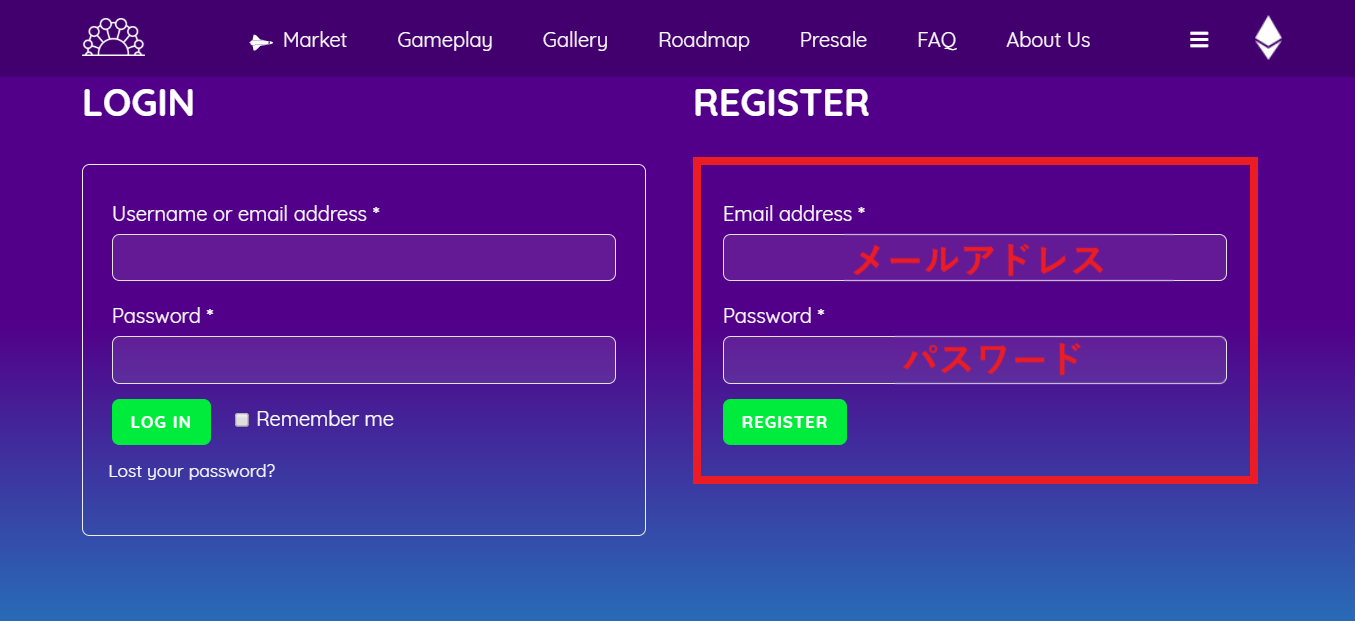The height and width of the screenshot is (621, 1355).
Task: Focus the login Username or email field
Action: coord(364,257)
